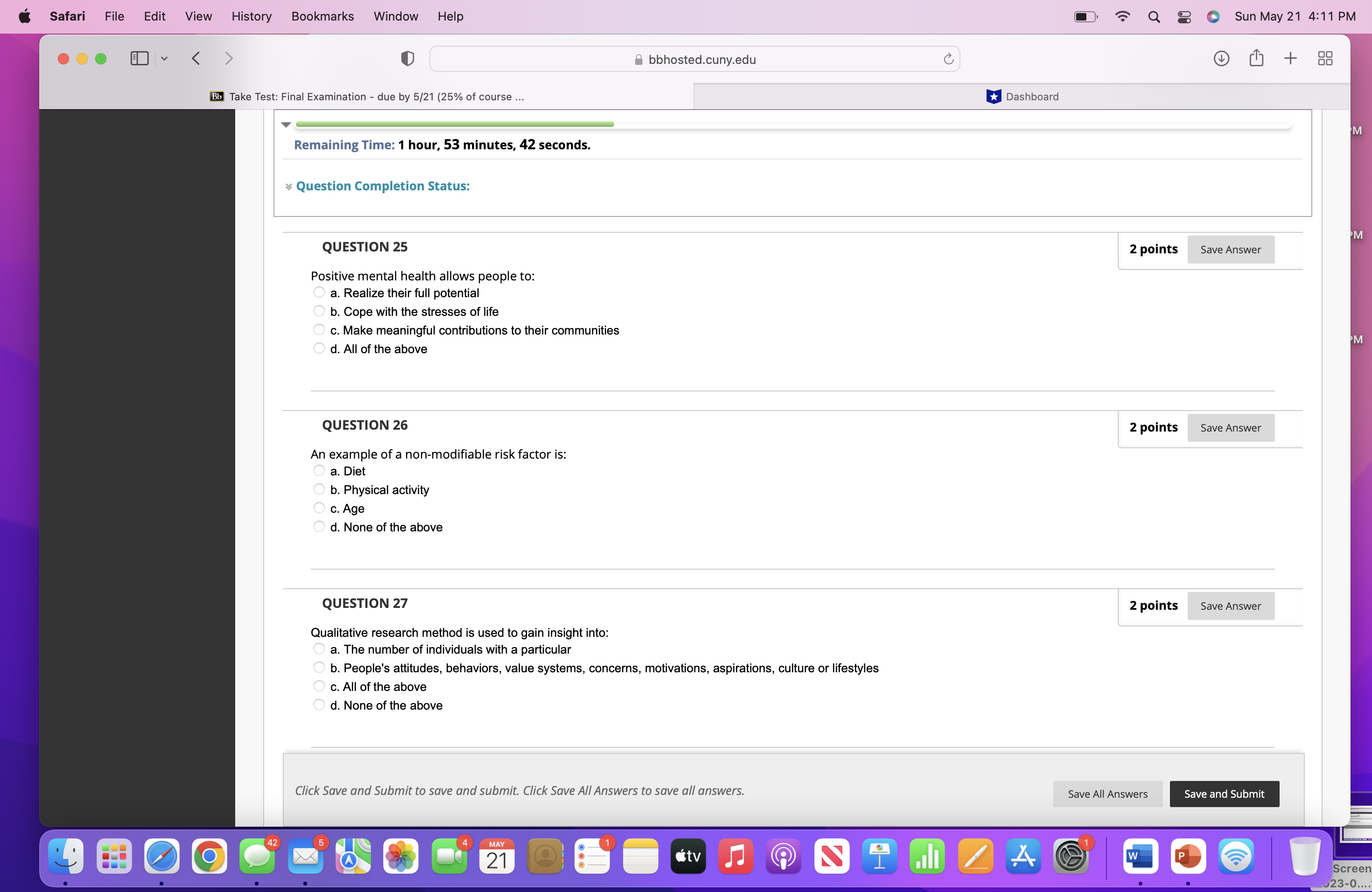Choose c. Age for Question 26
Viewport: 1372px width, 892px height.
[319, 508]
